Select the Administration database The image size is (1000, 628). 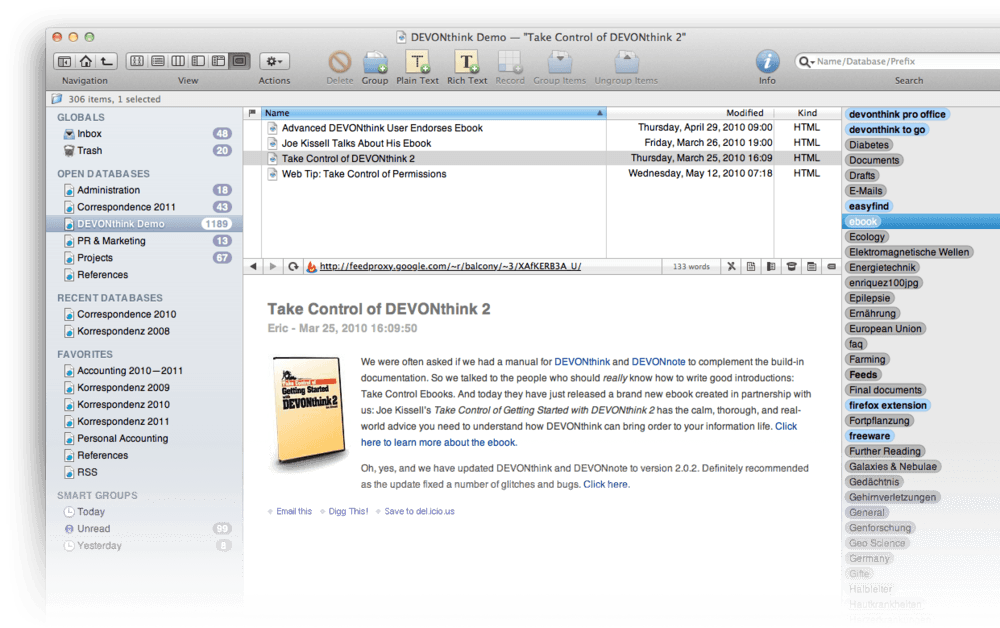pyautogui.click(x=145, y=190)
